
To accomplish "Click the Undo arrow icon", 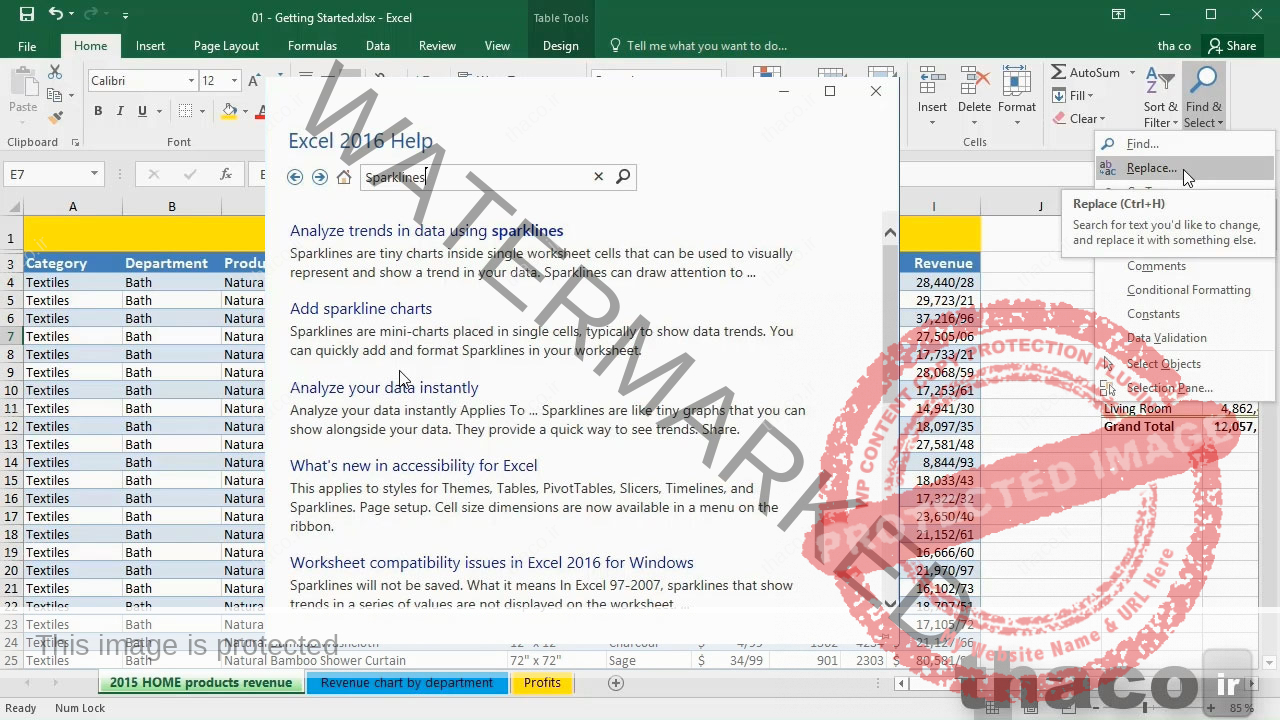I will (56, 15).
